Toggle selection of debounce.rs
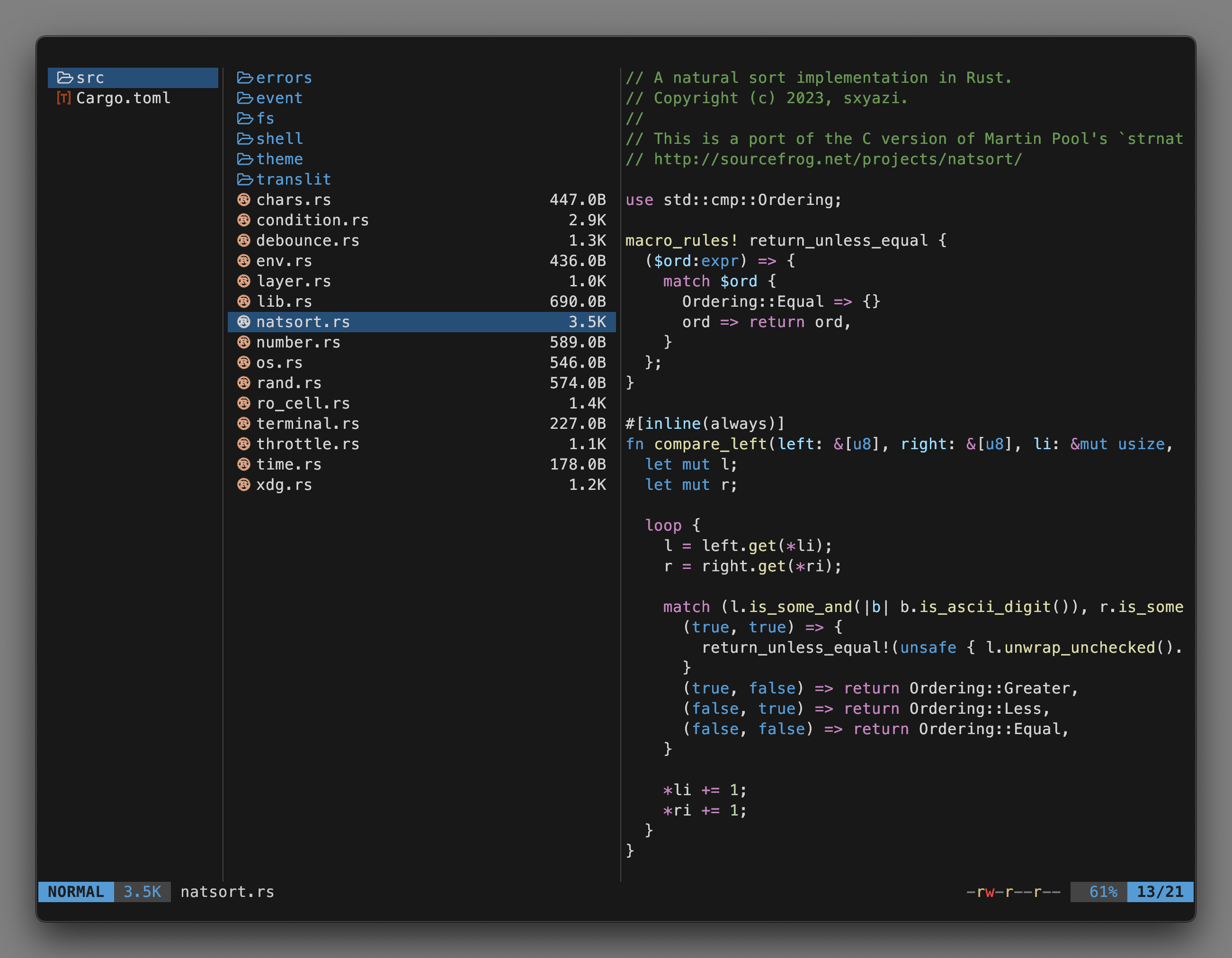Screen dimensions: 1232x958 (x=308, y=240)
